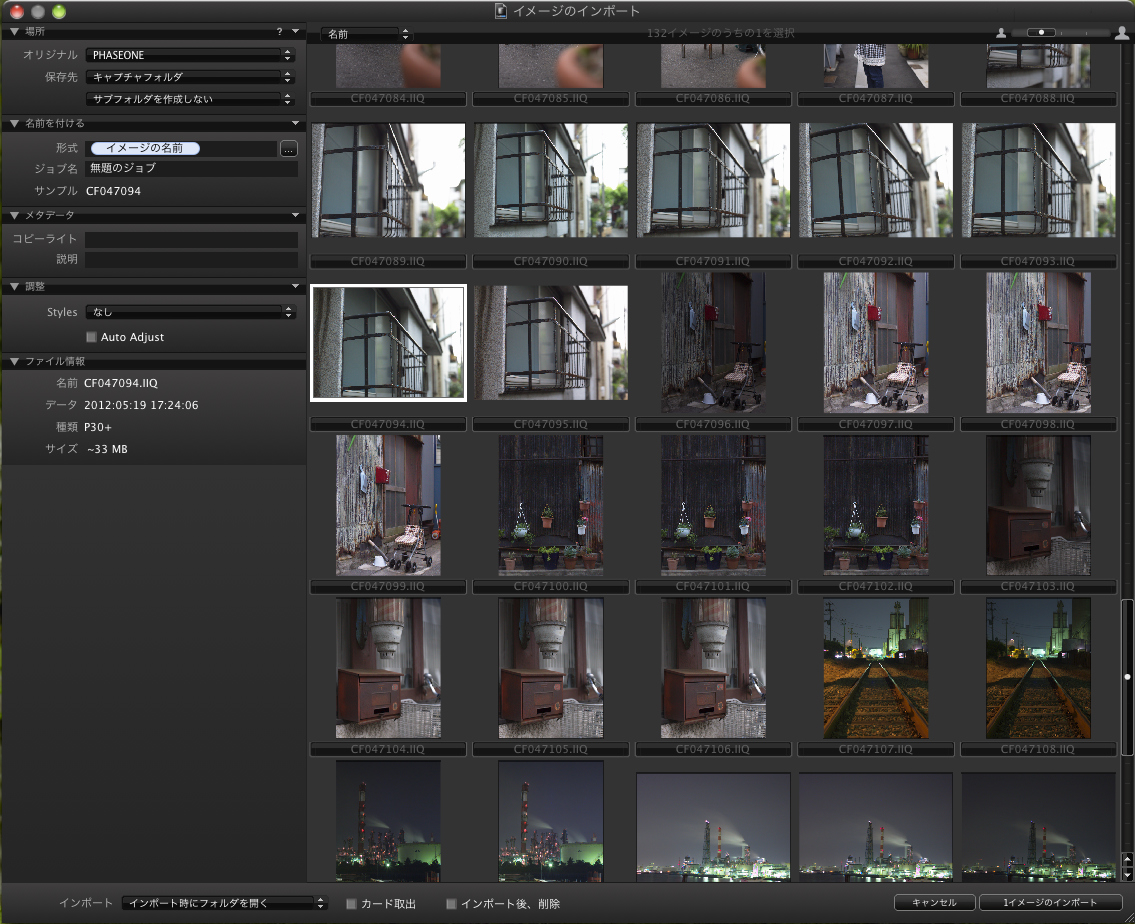Screen dimensions: 1135x924
Task: Select railway thumbnail CF047107.IIQ
Action: [x=876, y=668]
